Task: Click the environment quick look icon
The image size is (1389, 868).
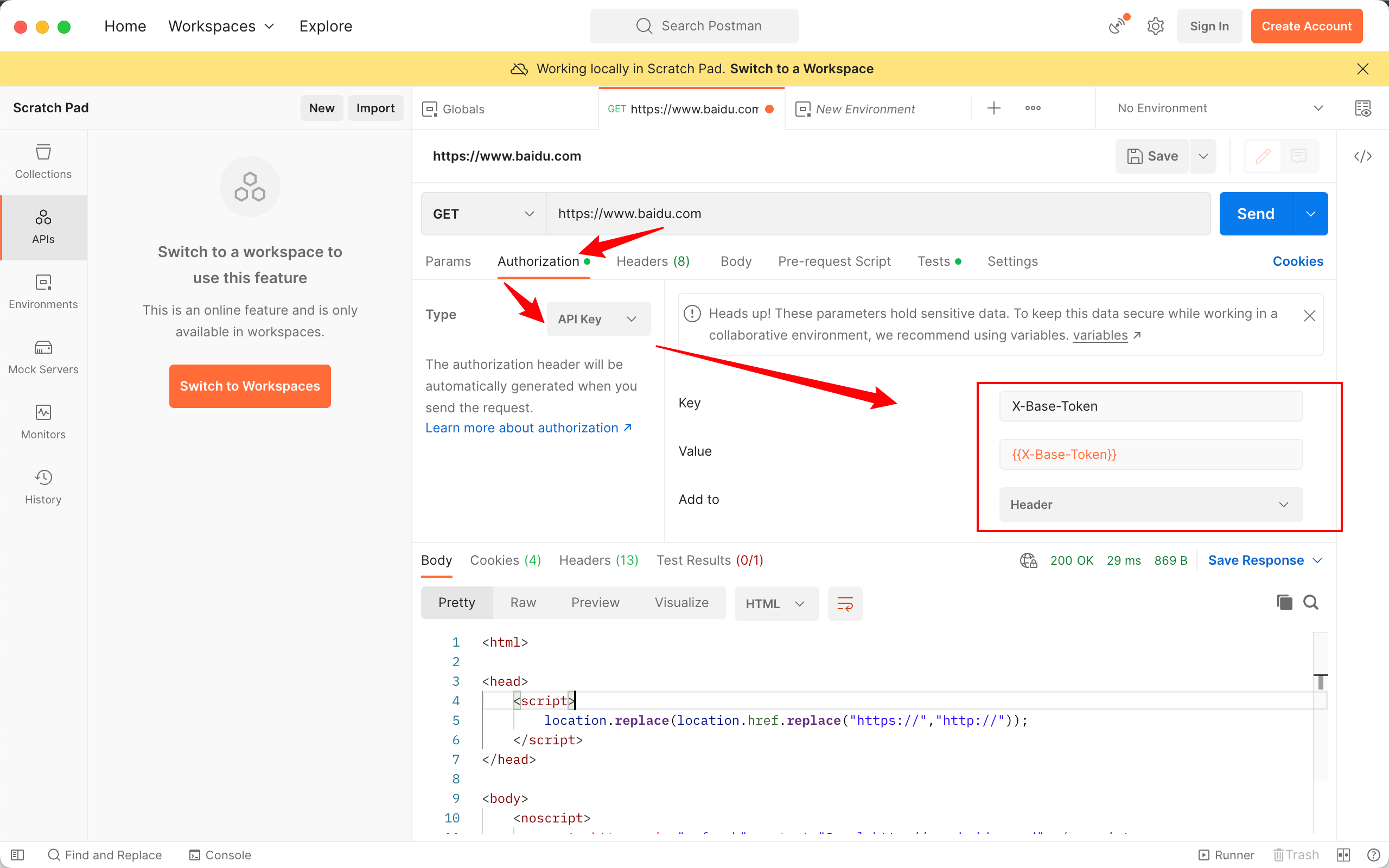Action: coord(1362,108)
